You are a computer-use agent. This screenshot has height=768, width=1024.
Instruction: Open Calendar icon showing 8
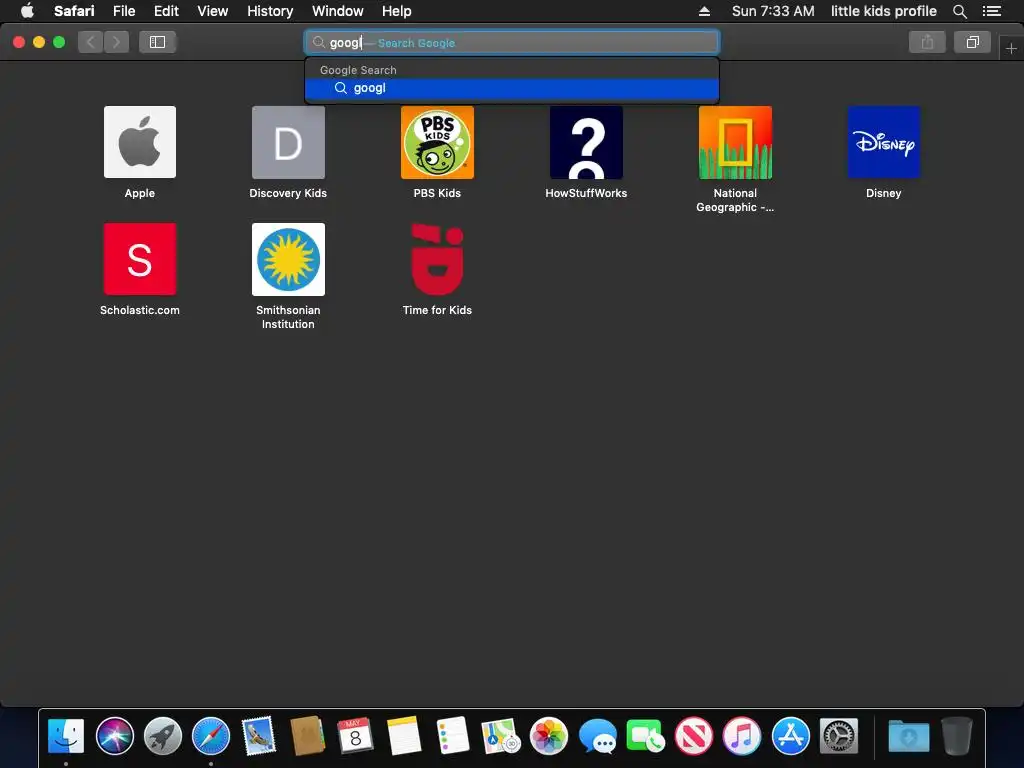(x=355, y=736)
